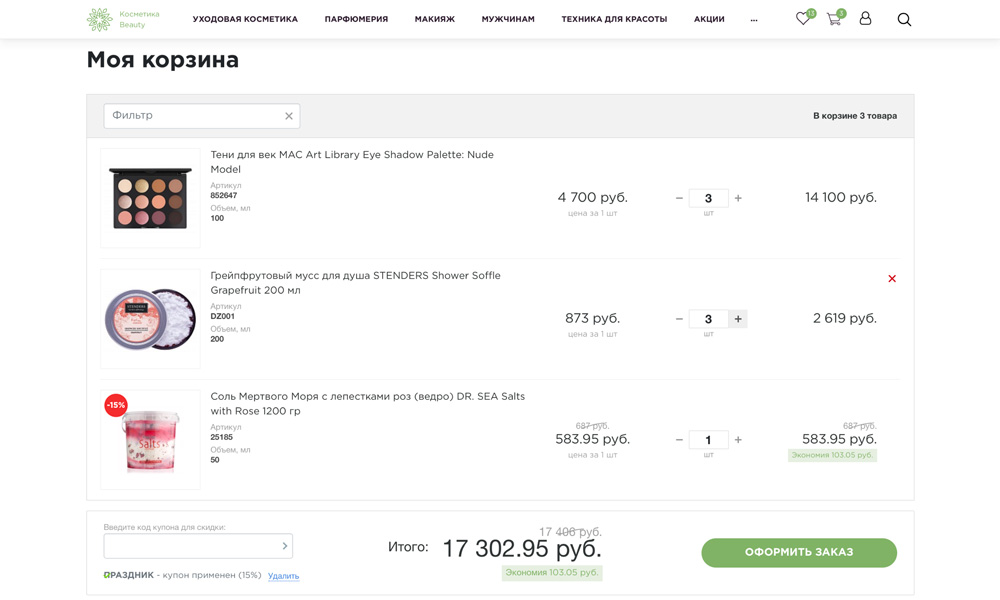
Task: Open the Парфюмерия menu
Action: click(356, 19)
